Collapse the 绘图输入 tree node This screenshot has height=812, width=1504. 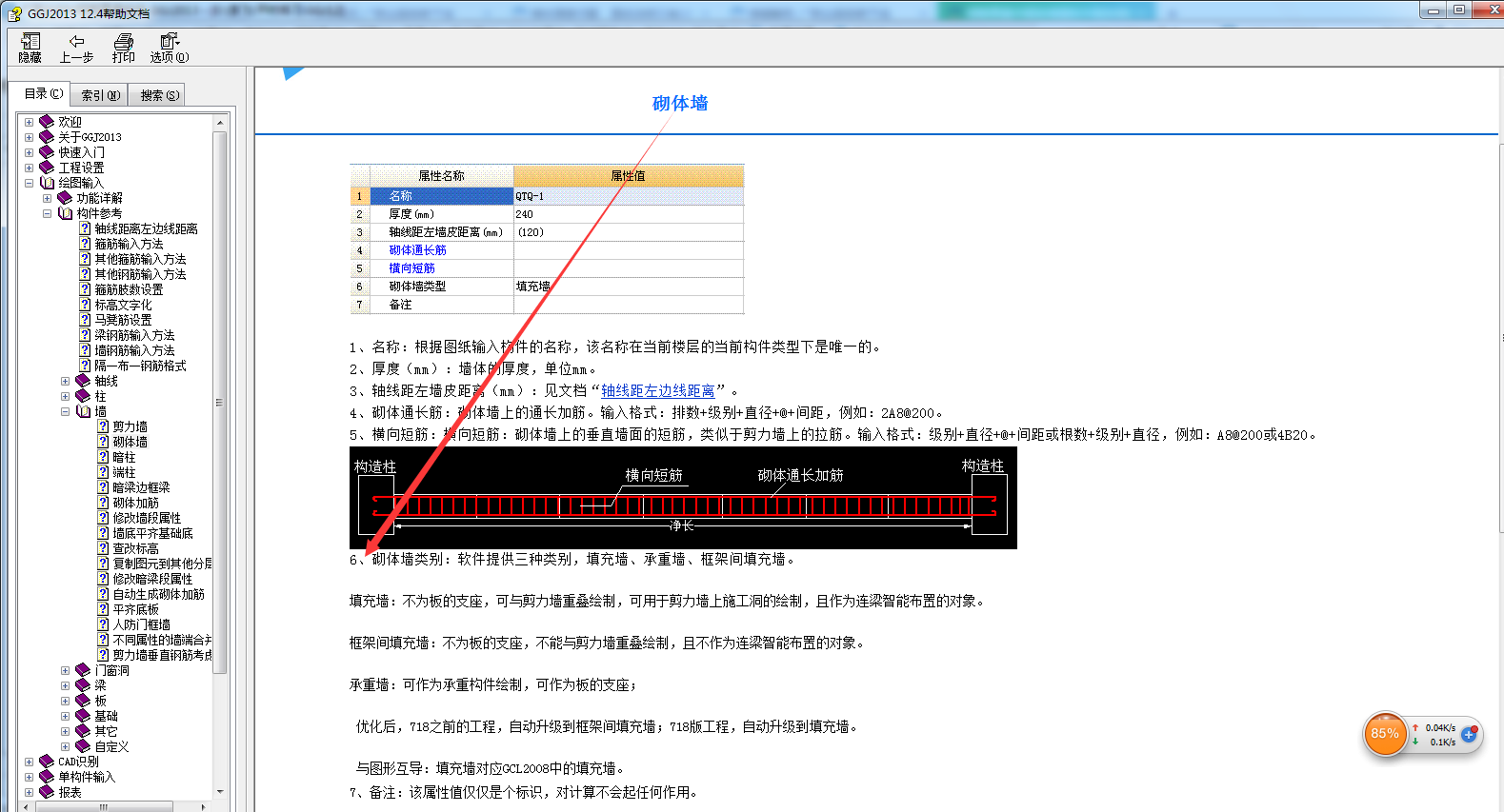pyautogui.click(x=29, y=183)
